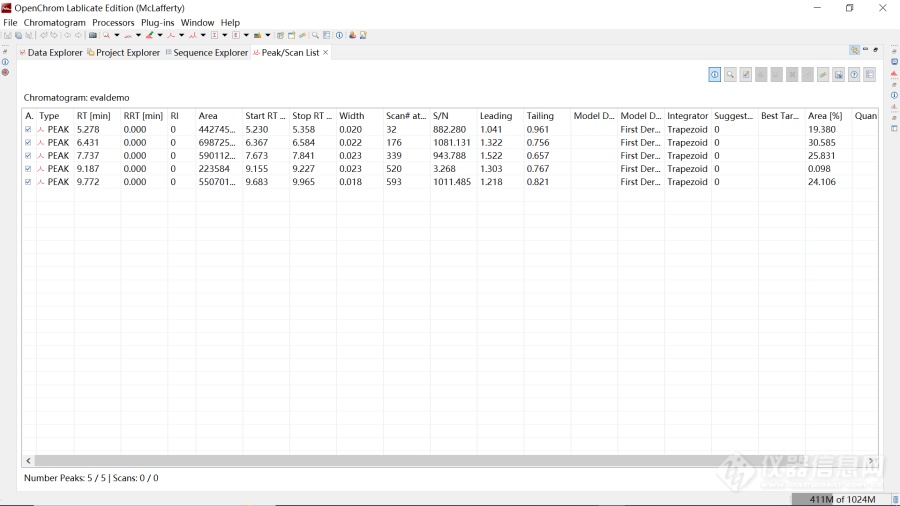Click the save table icon in list toolbar
This screenshot has height=506, width=900.
click(839, 75)
